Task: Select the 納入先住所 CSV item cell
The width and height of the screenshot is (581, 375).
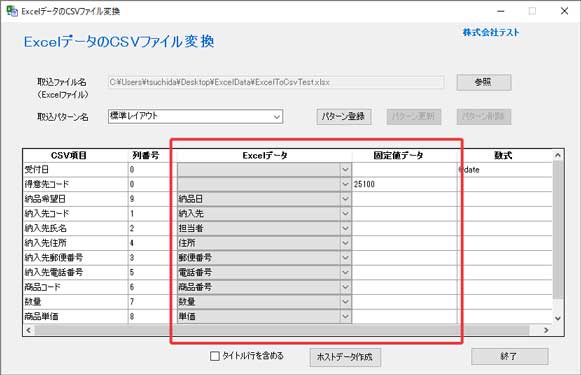Action: coord(76,243)
